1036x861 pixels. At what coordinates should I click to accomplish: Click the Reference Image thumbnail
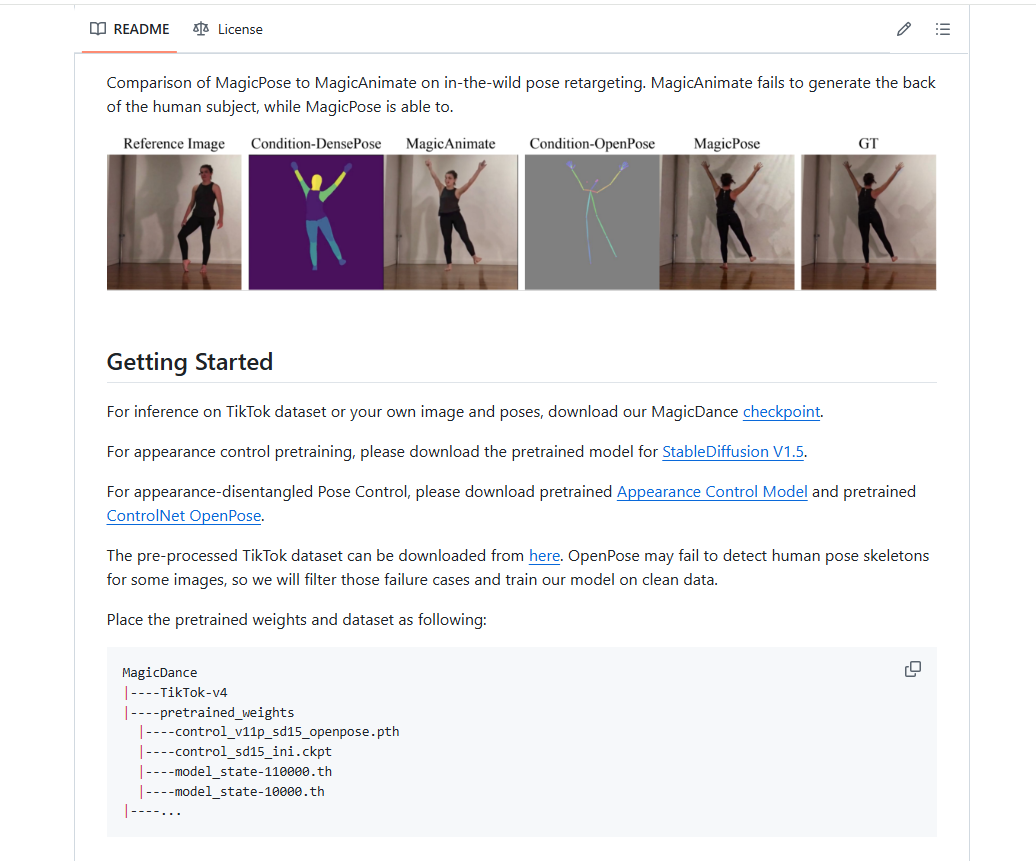pyautogui.click(x=174, y=222)
